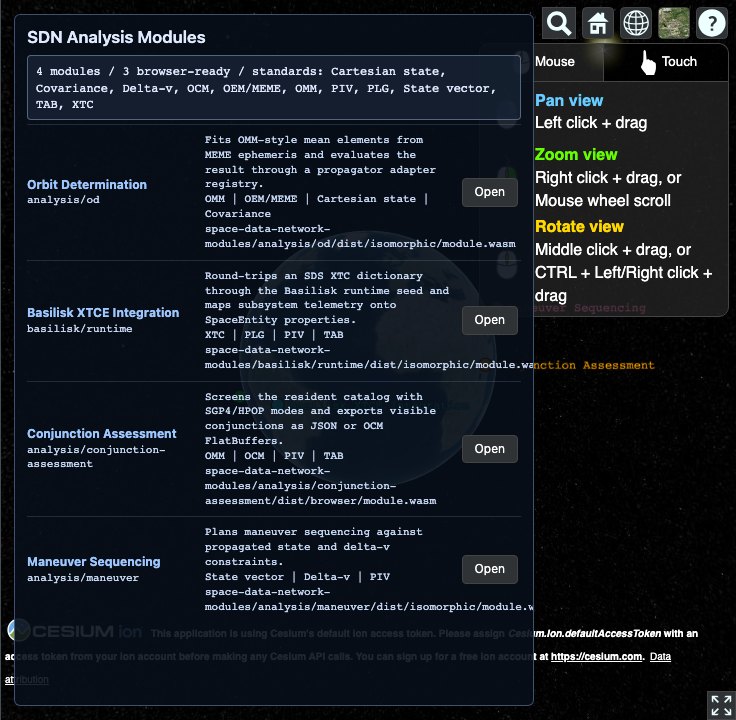Open scene mode globe picker
Image resolution: width=736 pixels, height=720 pixels.
click(x=636, y=23)
